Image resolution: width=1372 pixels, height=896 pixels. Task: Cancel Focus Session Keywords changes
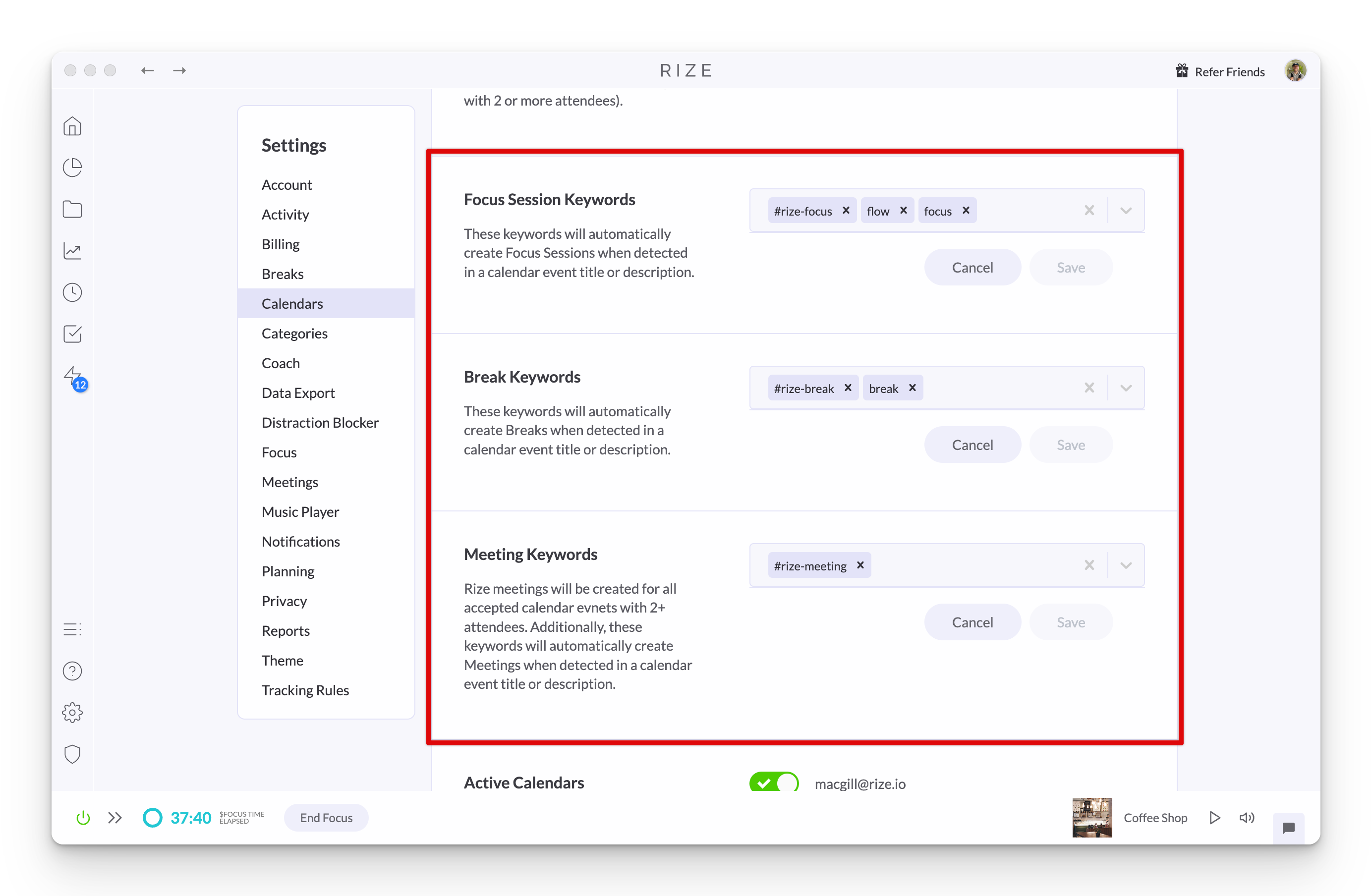972,267
